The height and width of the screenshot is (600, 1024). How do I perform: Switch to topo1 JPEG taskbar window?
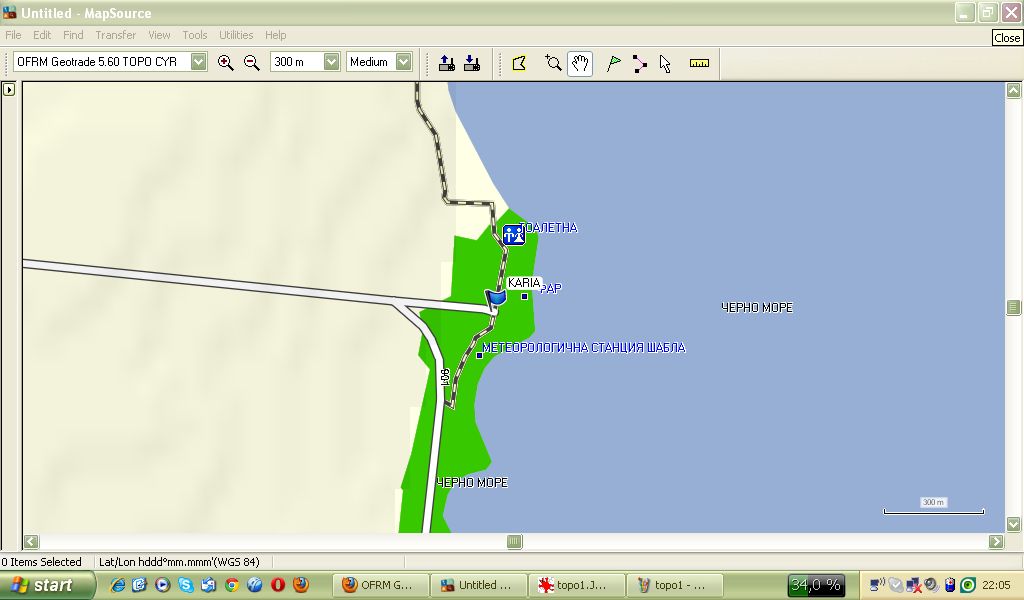[x=577, y=585]
